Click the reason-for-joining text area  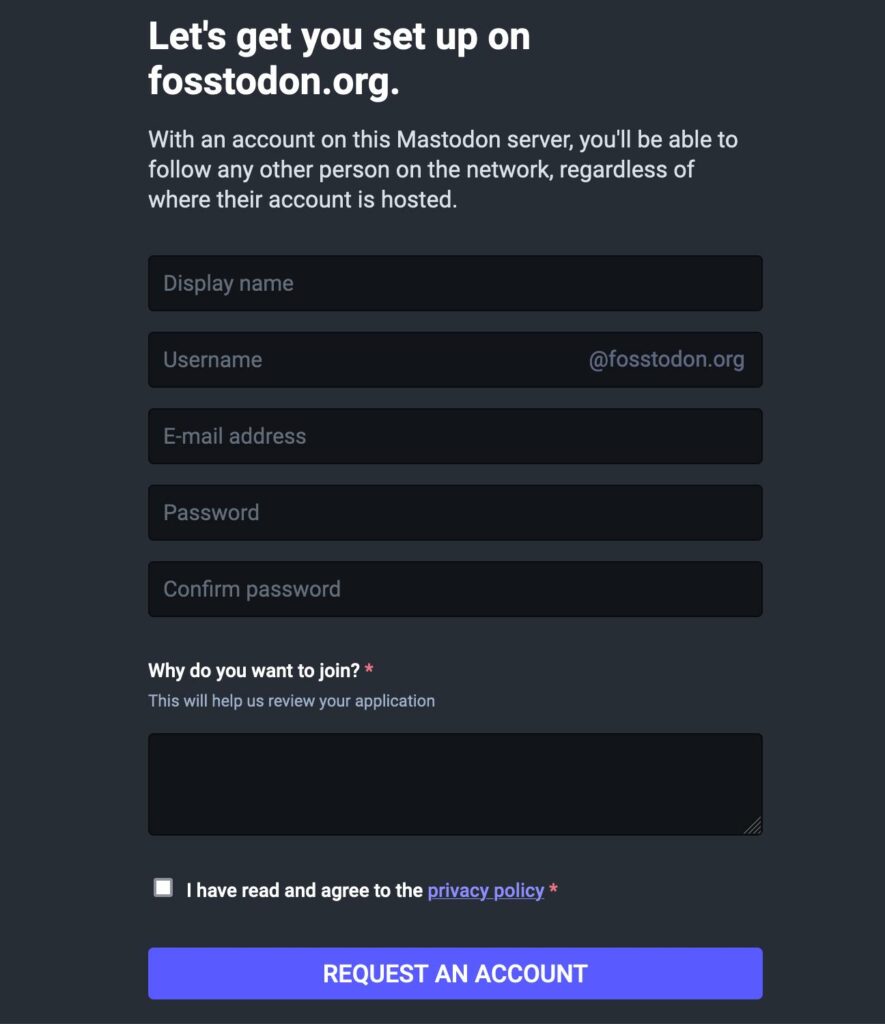coord(455,783)
